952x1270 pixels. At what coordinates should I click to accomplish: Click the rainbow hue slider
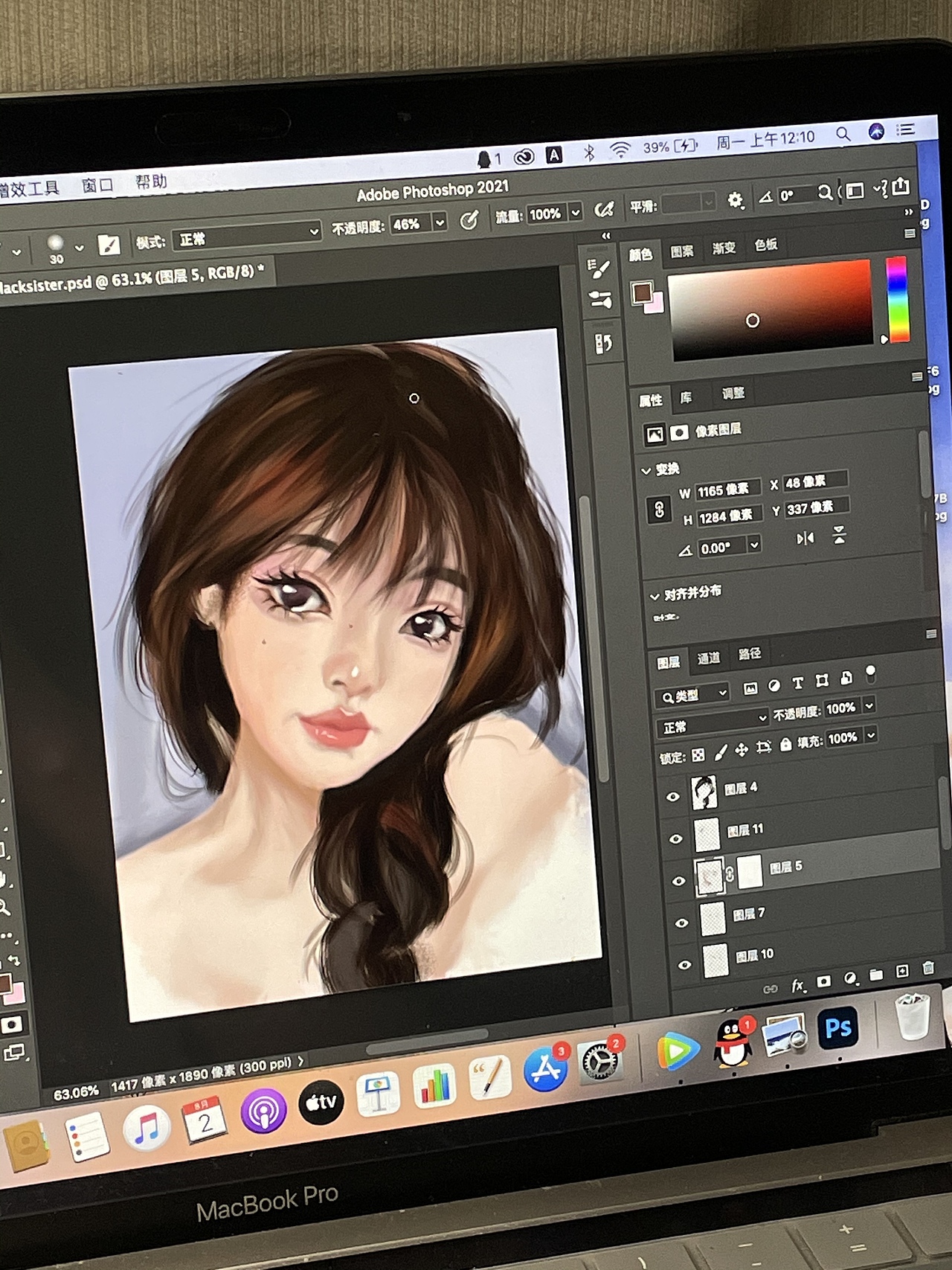[x=898, y=299]
